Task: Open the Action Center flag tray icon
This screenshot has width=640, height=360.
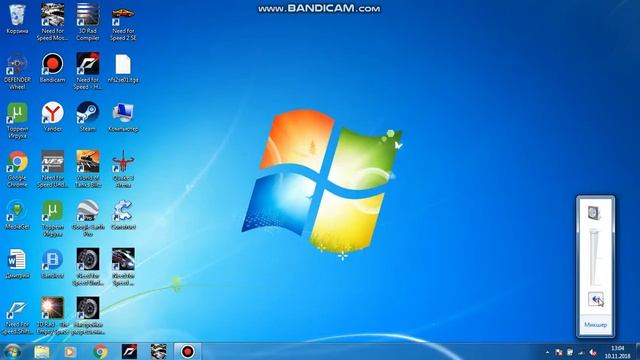Action: click(x=559, y=352)
